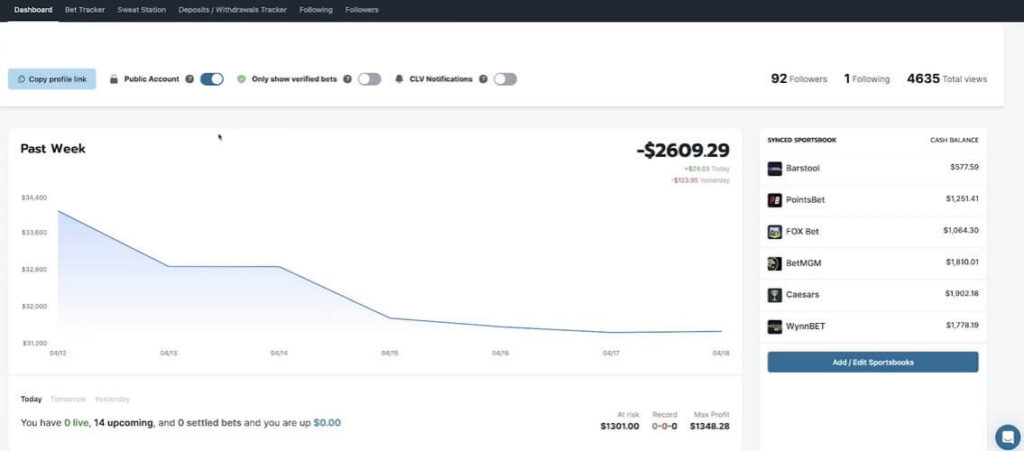Open the Bet Tracker tab
The height and width of the screenshot is (451, 1024).
click(x=85, y=10)
